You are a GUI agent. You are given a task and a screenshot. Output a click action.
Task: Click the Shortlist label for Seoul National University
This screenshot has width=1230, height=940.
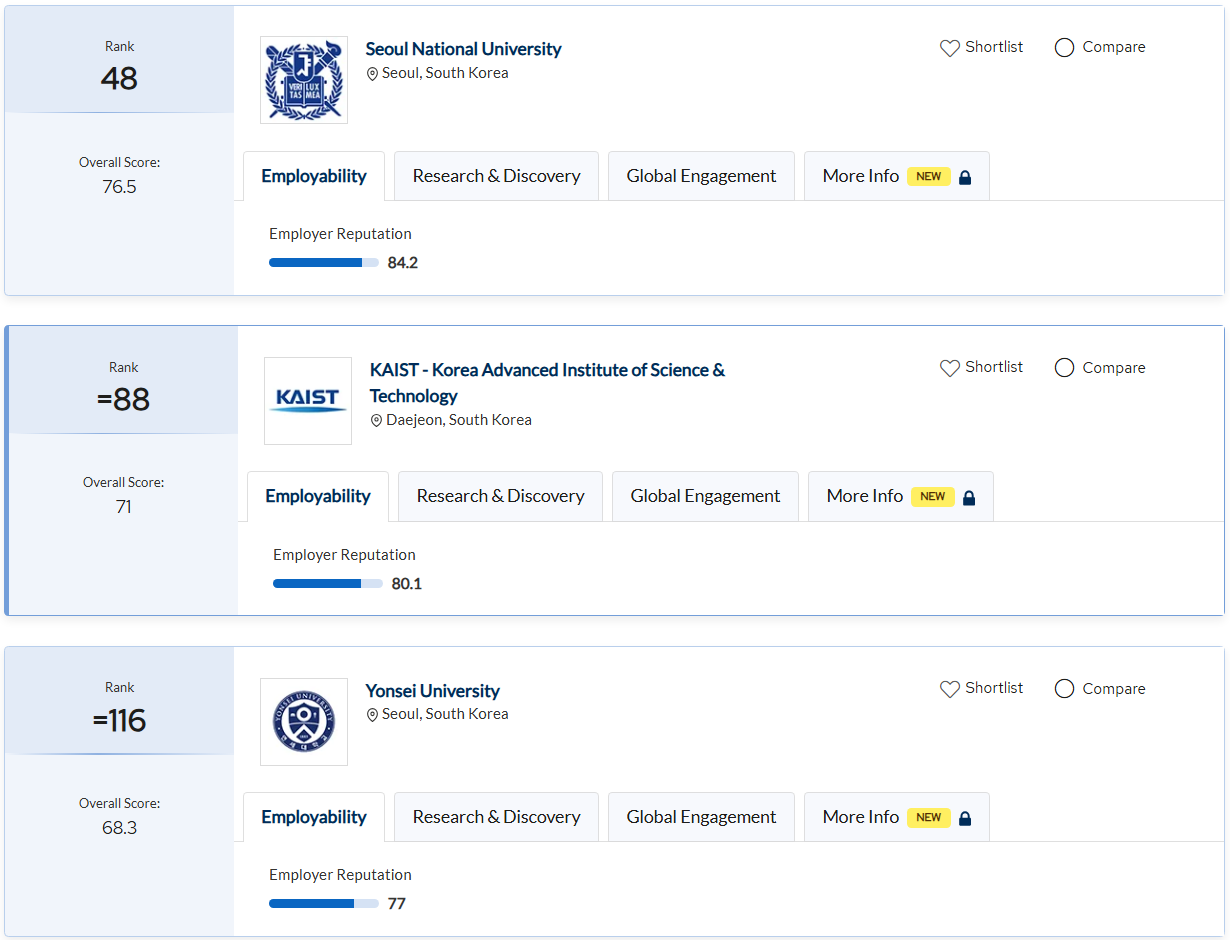(994, 47)
